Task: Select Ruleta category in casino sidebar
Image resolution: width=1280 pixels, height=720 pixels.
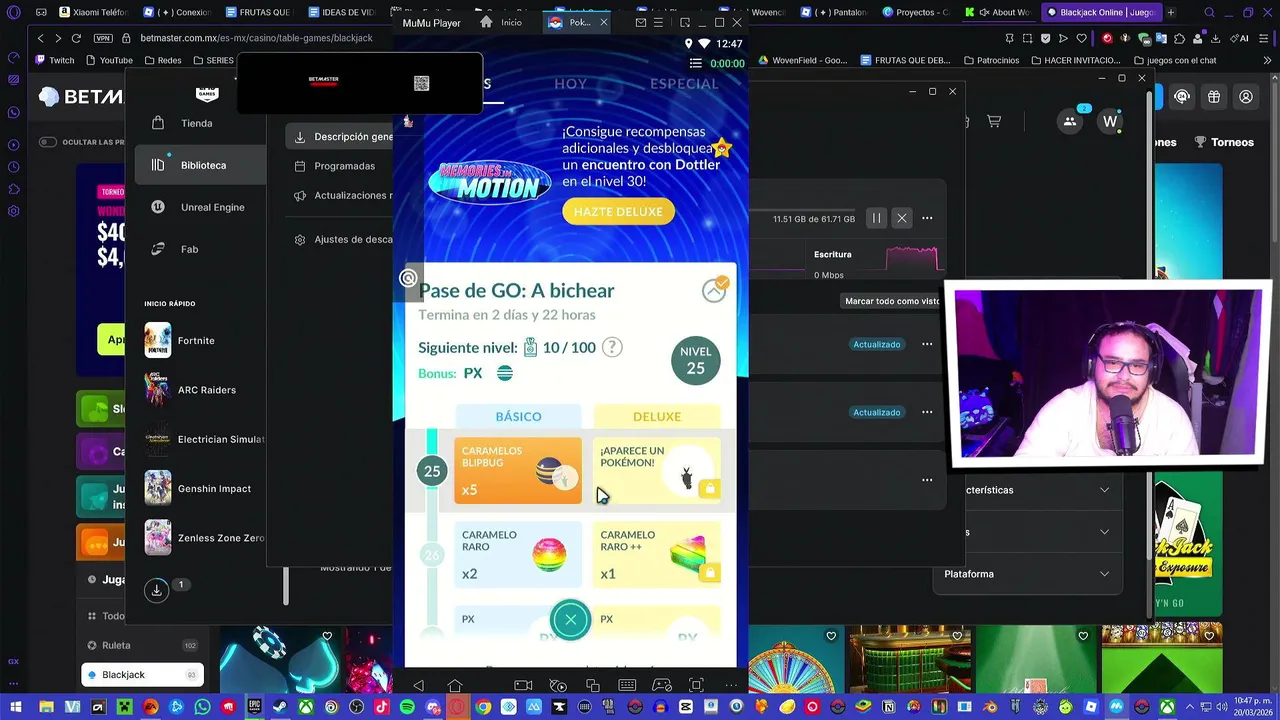Action: (x=142, y=645)
